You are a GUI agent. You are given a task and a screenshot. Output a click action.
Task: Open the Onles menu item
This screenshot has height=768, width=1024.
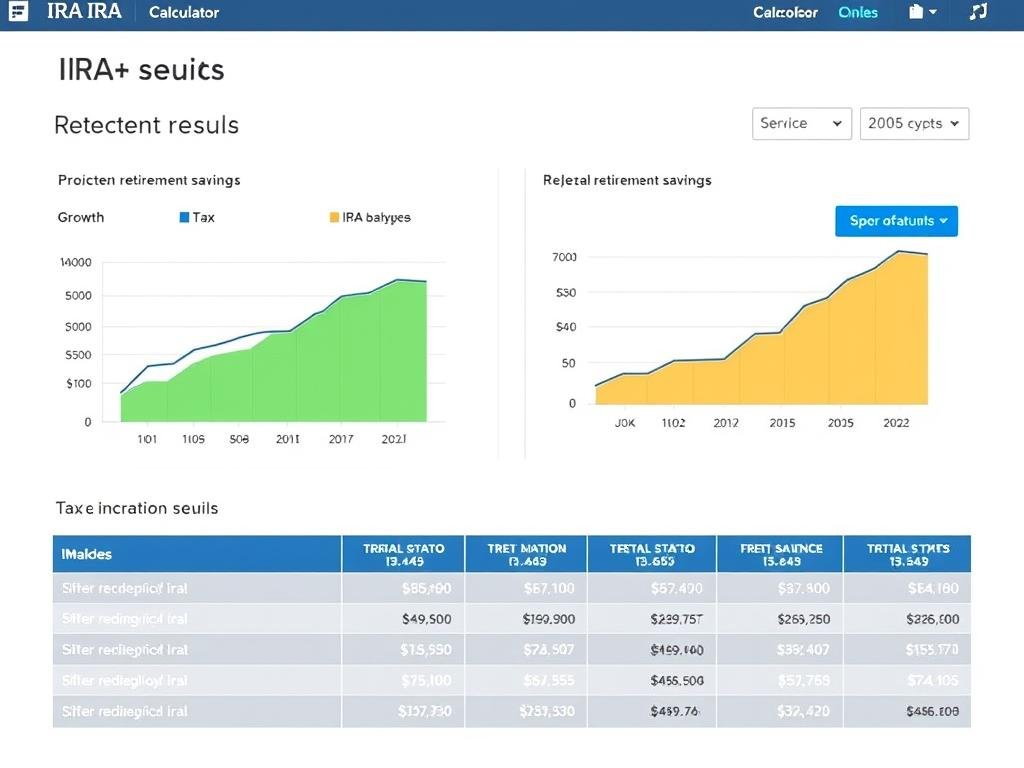click(858, 12)
